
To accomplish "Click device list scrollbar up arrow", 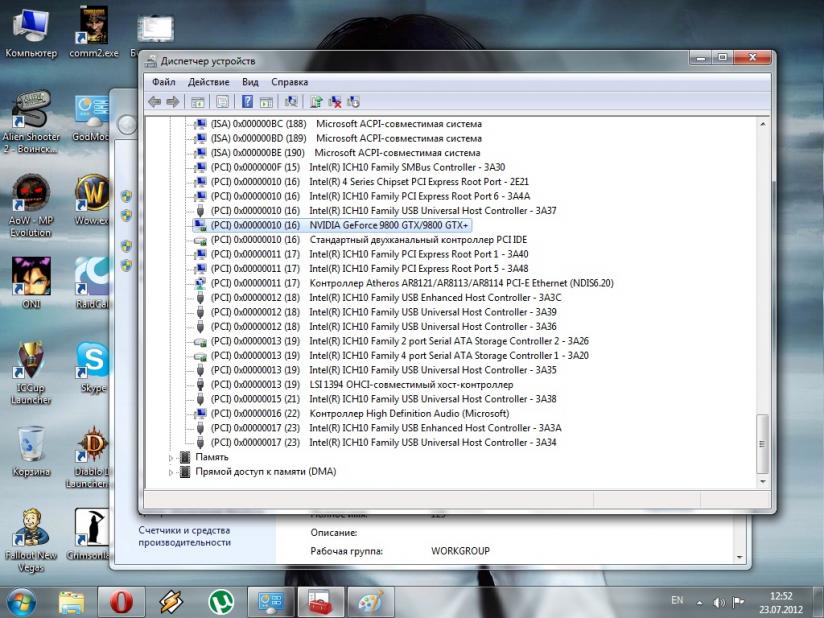I will (x=763, y=124).
